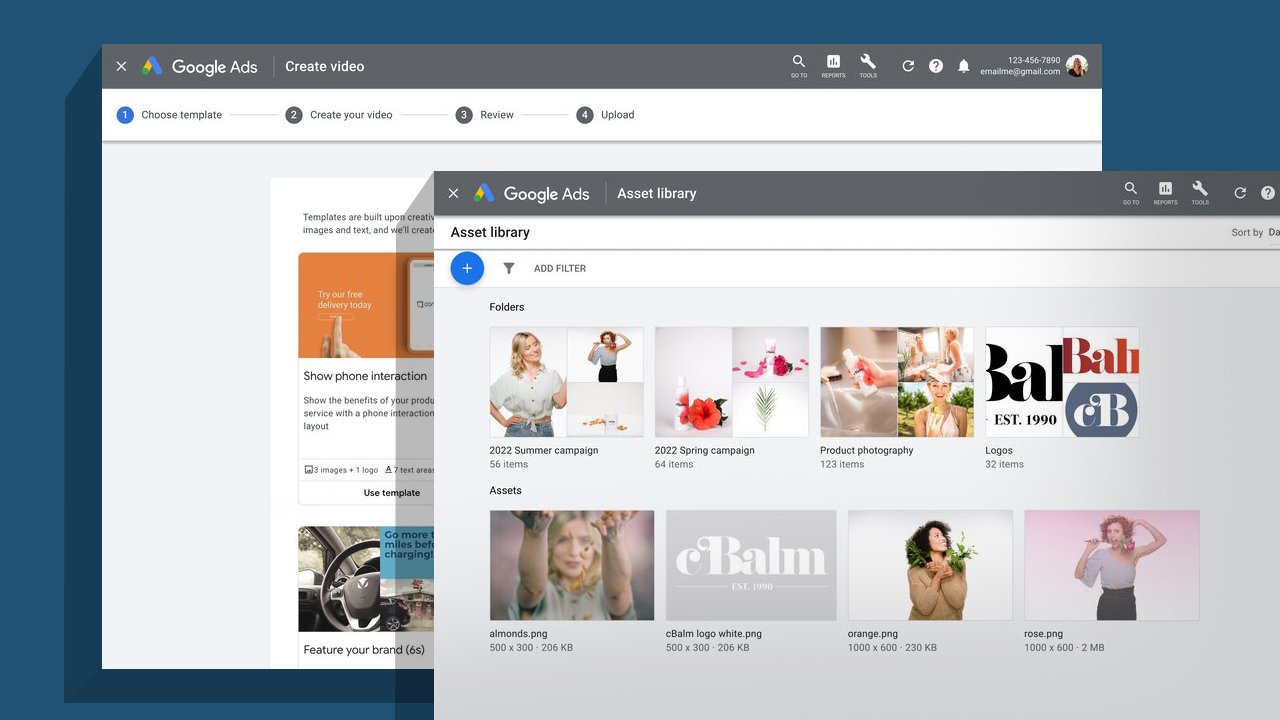Select the almonds.png asset thumbnail

[x=572, y=565]
